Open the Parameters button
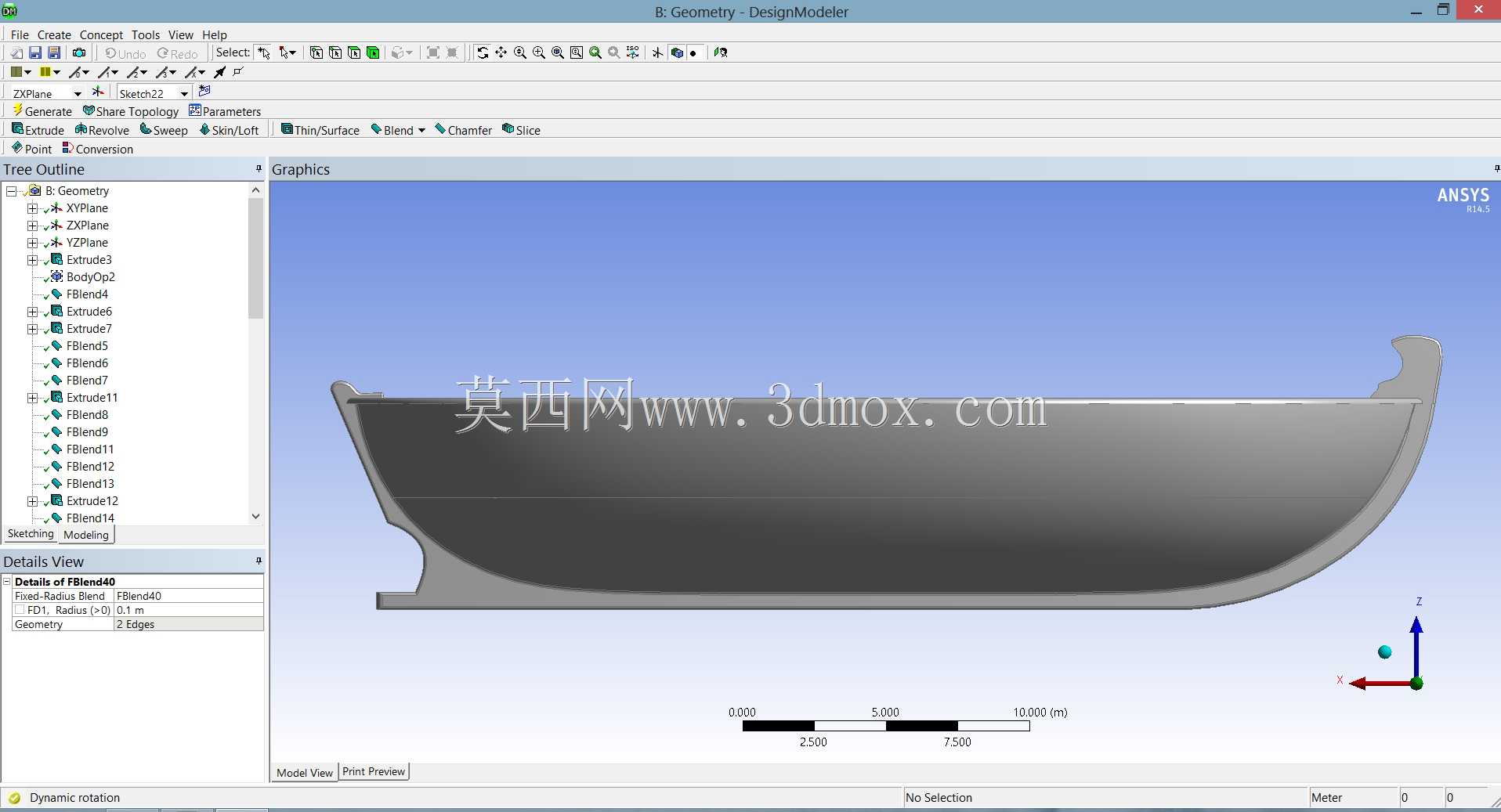The image size is (1501, 812). click(x=225, y=111)
